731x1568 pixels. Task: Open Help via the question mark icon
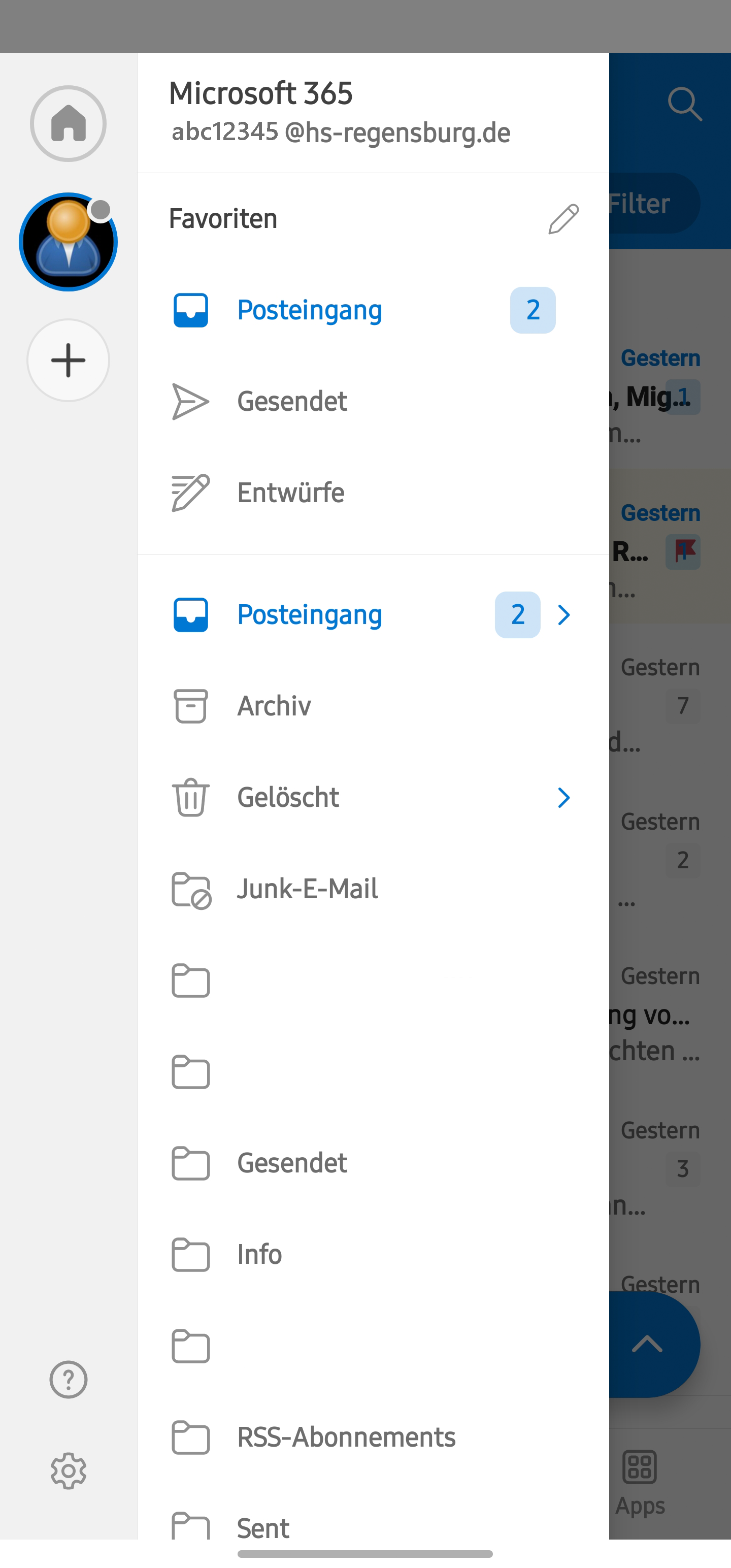pos(68,1379)
